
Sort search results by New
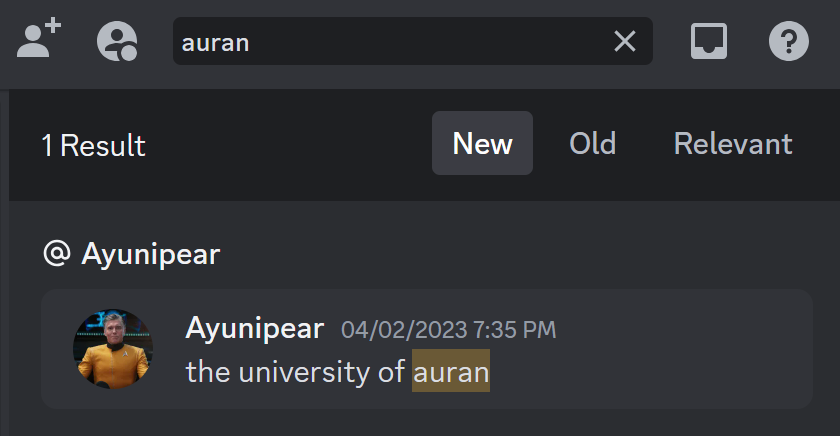(x=482, y=144)
